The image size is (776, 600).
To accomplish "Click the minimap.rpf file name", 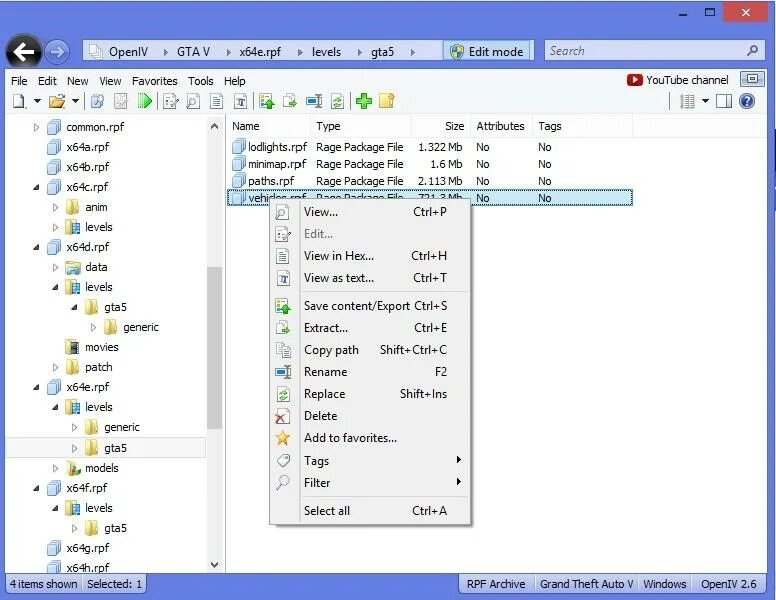I will click(x=277, y=164).
